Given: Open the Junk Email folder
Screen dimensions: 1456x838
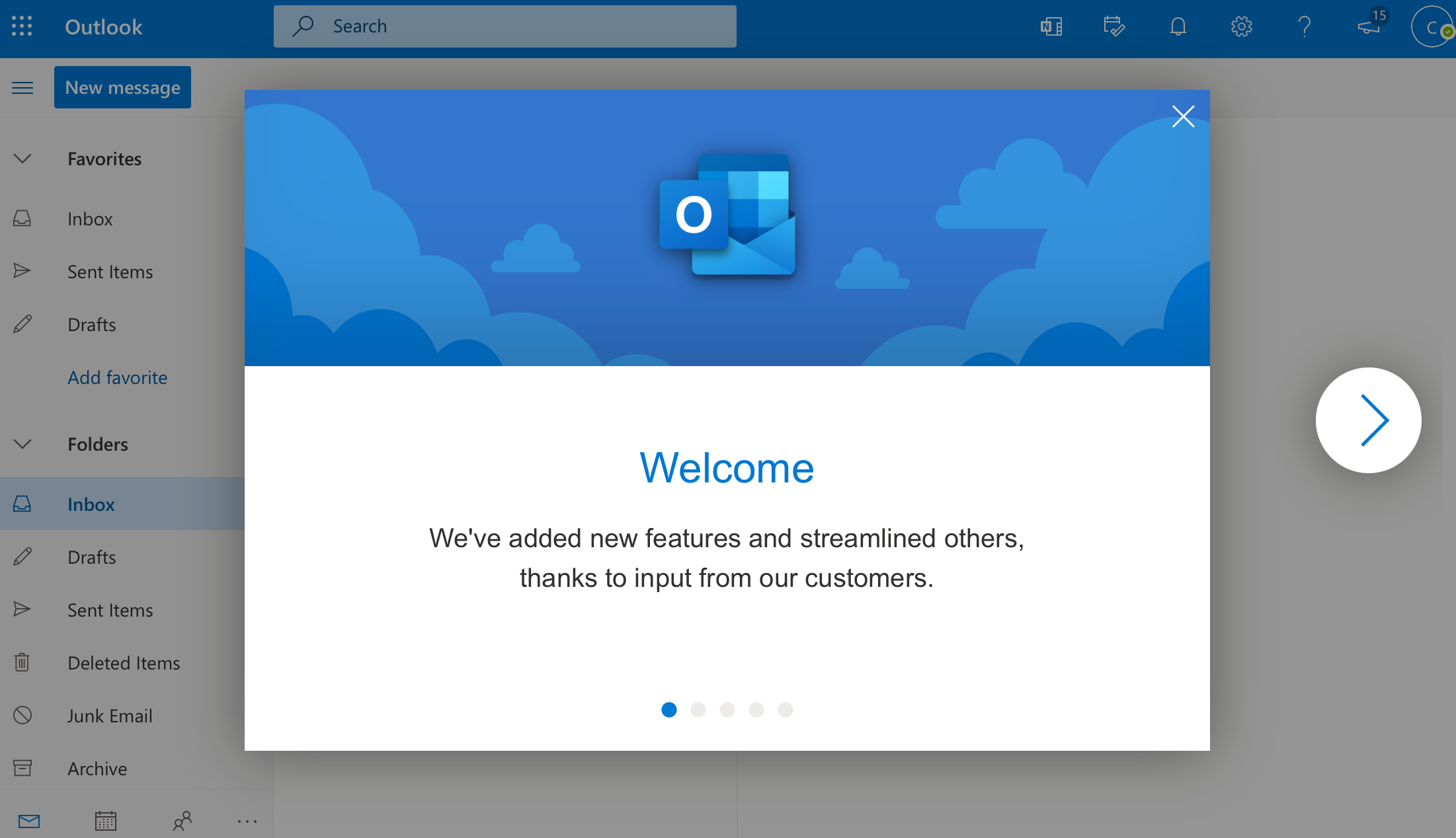Looking at the screenshot, I should pos(110,716).
